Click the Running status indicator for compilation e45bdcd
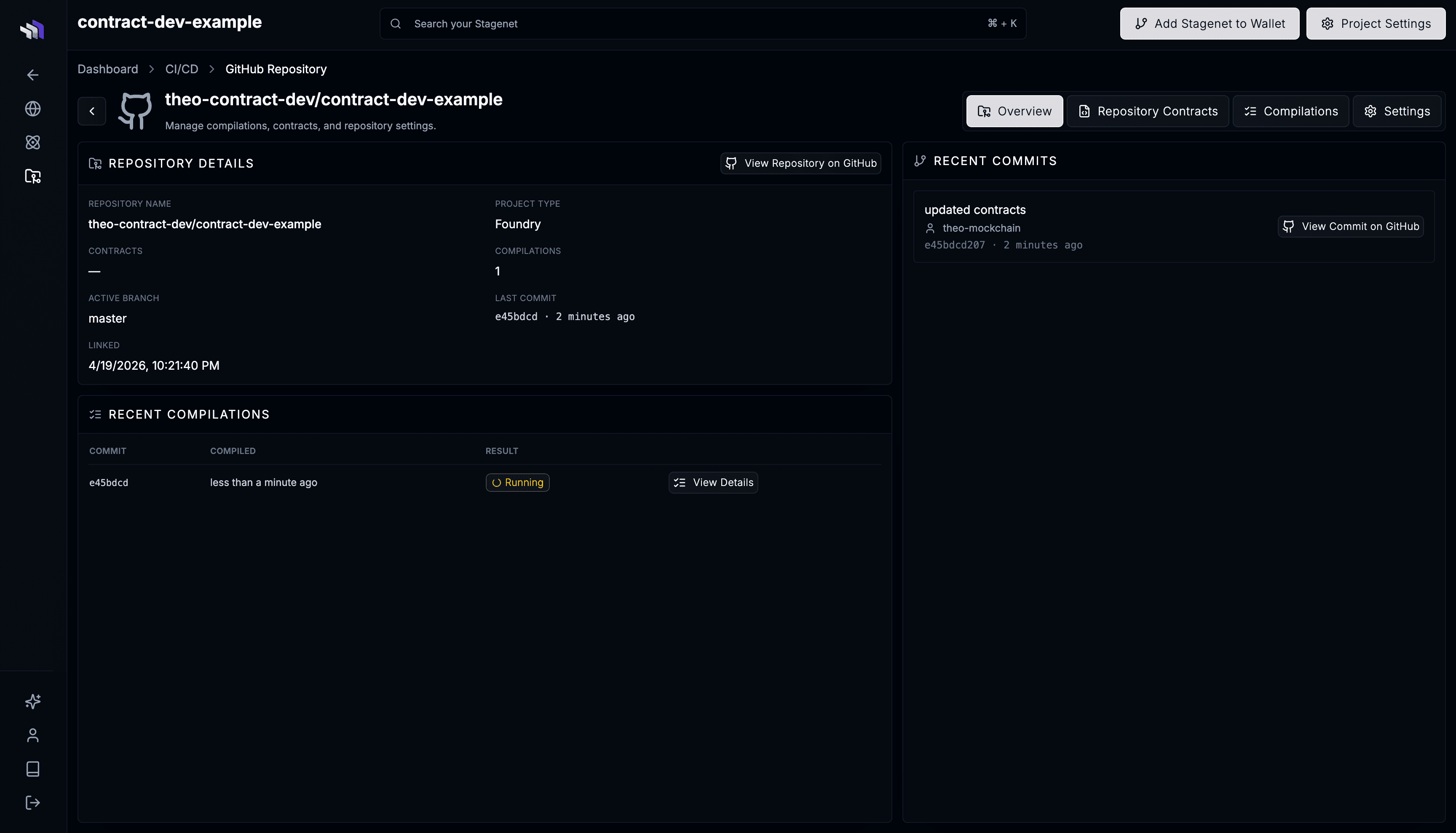 click(x=517, y=482)
